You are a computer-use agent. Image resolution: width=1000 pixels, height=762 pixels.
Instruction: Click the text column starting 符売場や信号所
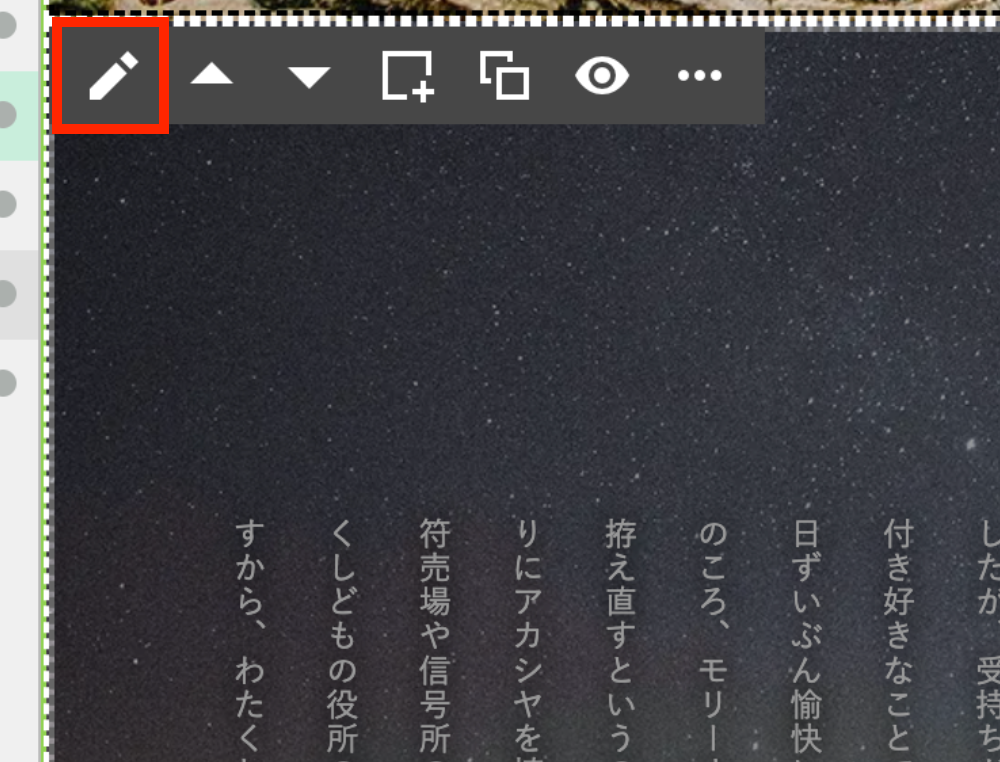(435, 638)
